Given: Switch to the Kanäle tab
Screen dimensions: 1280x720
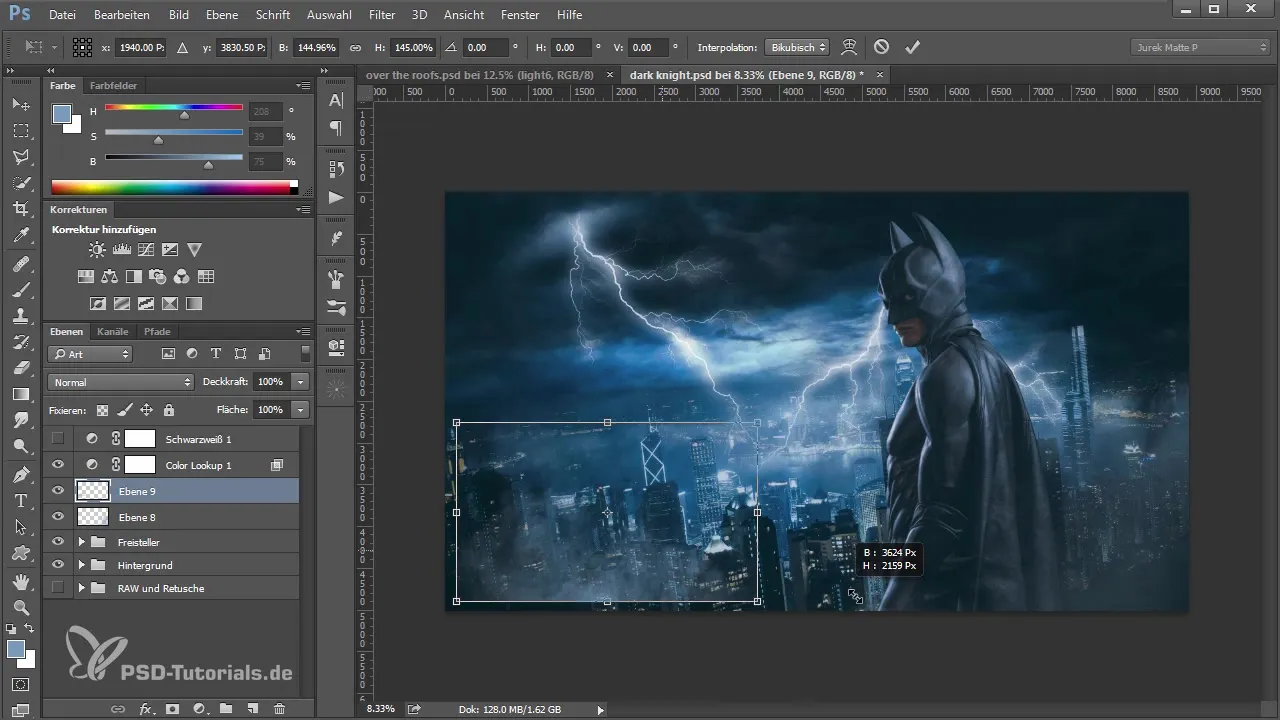Looking at the screenshot, I should click(113, 331).
